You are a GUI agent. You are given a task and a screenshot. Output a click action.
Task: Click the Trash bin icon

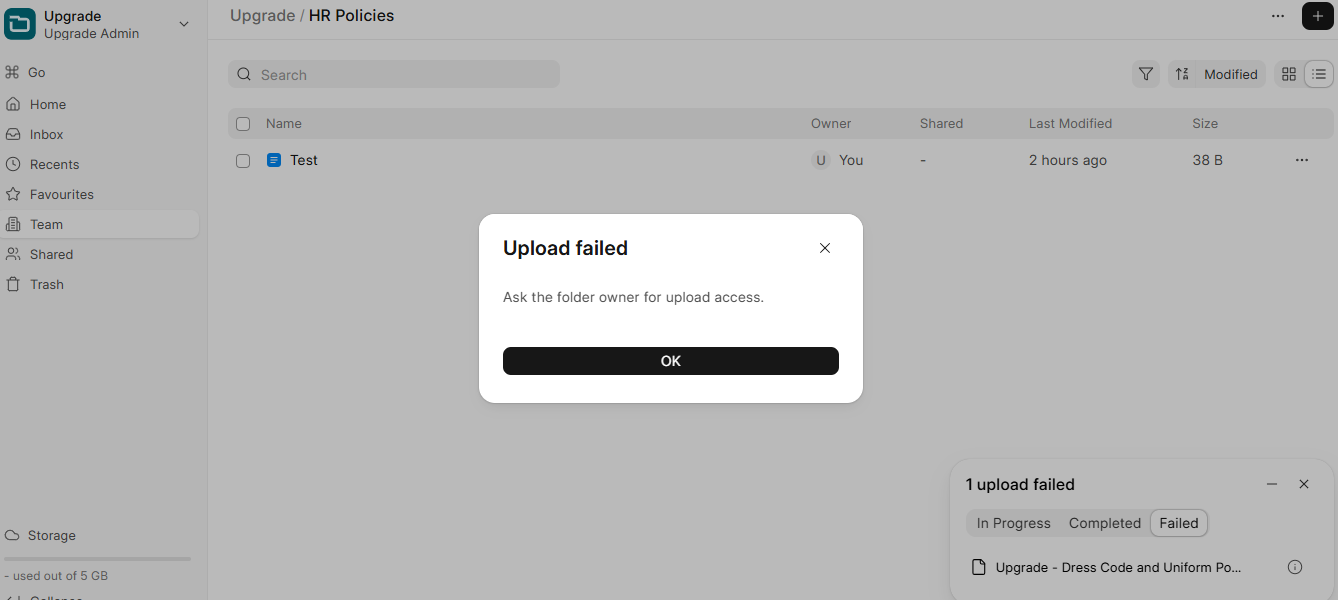coord(13,284)
